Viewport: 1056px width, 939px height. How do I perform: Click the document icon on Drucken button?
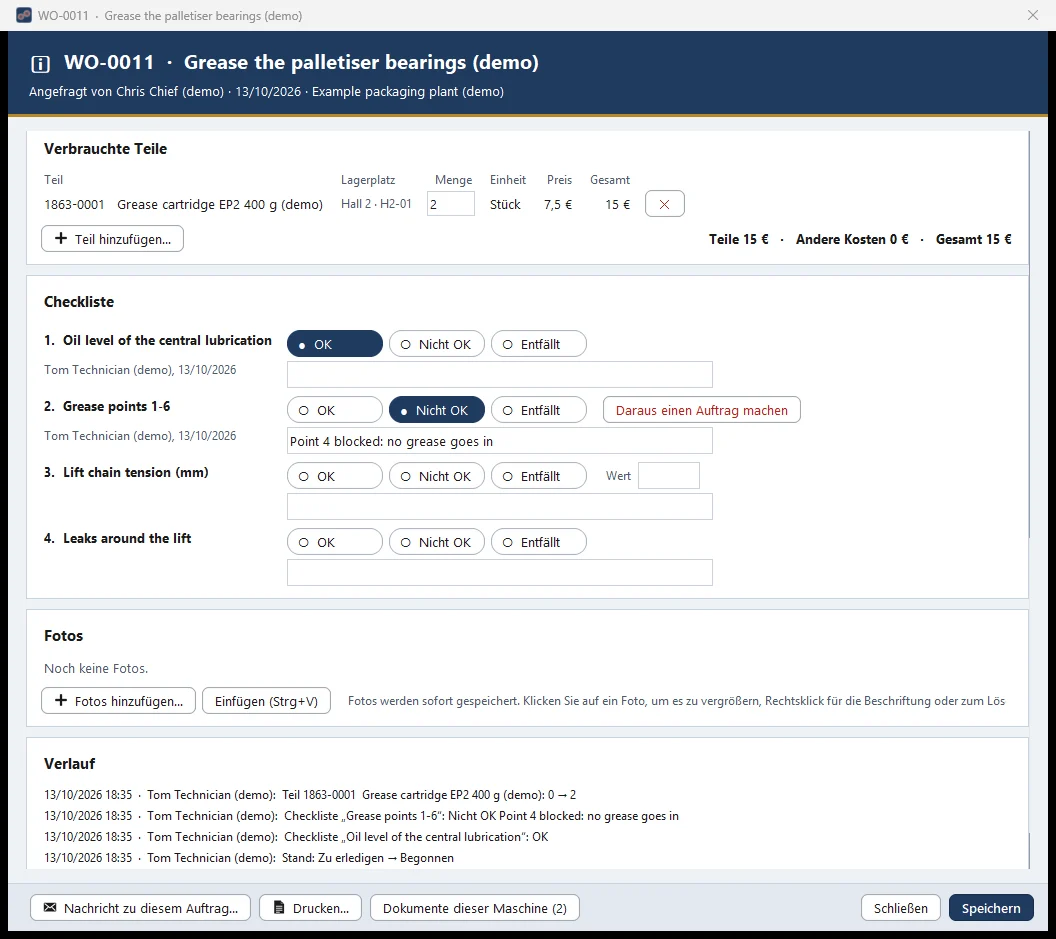point(279,907)
